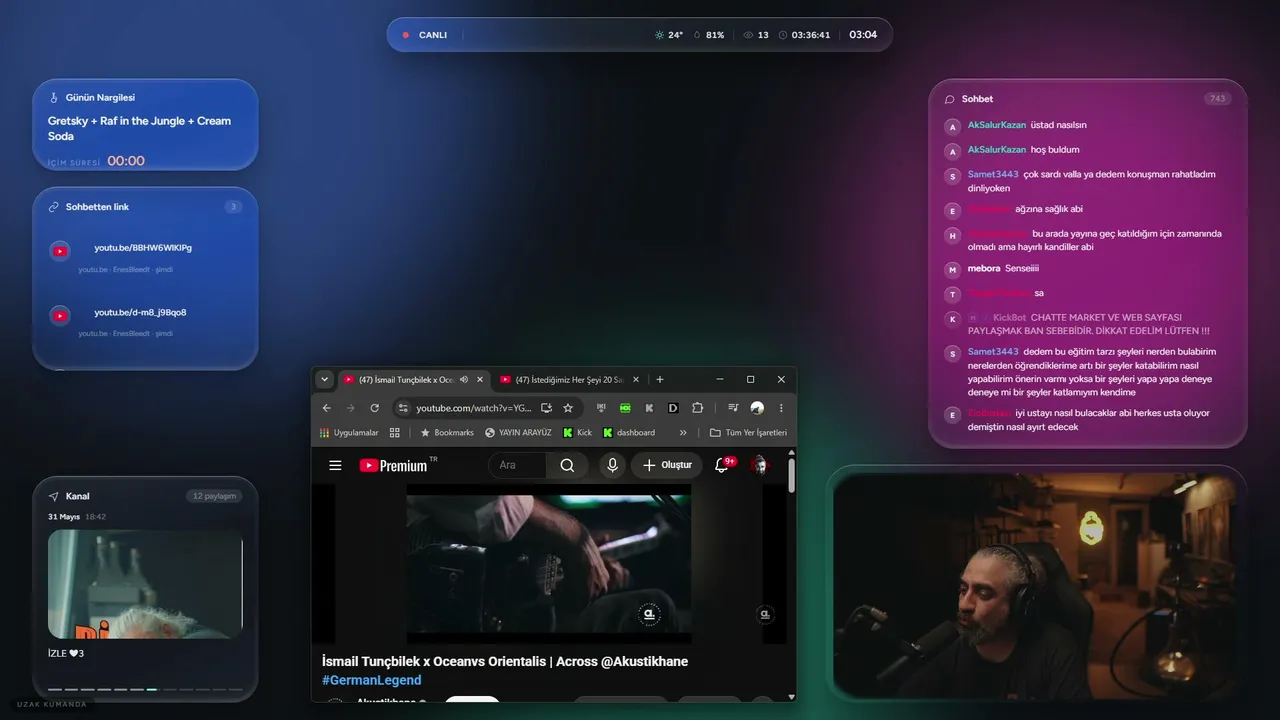Image resolution: width=1280 pixels, height=720 pixels.
Task: Click the CANLI live indicator
Action: tap(425, 35)
